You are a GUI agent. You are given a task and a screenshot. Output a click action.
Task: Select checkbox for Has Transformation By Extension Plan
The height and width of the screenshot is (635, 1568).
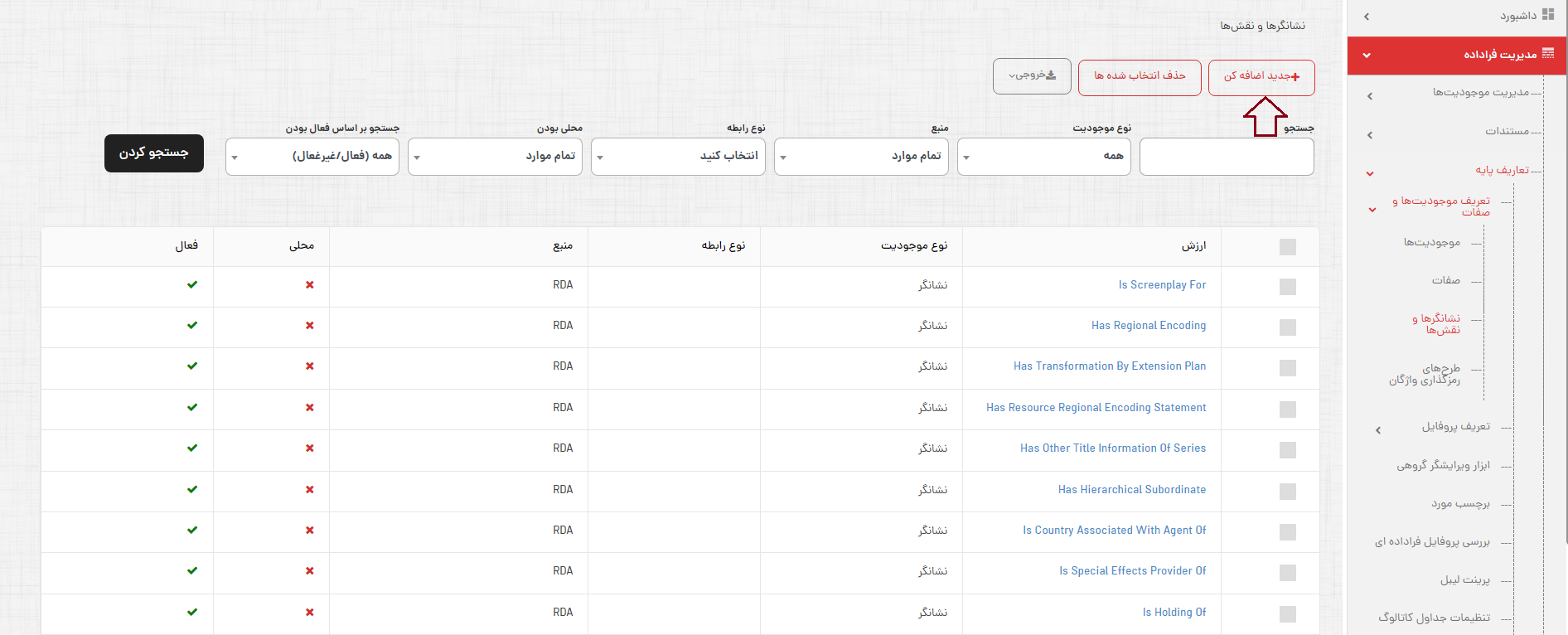pyautogui.click(x=1287, y=368)
